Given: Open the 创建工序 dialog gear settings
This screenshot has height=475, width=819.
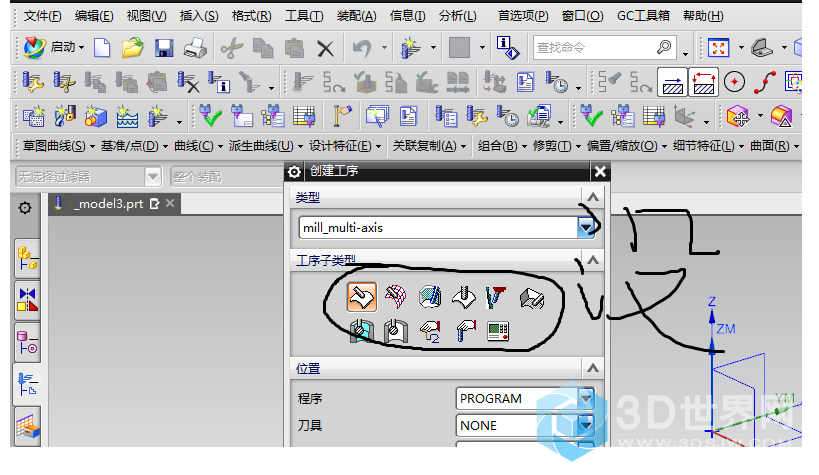Looking at the screenshot, I should pyautogui.click(x=294, y=171).
